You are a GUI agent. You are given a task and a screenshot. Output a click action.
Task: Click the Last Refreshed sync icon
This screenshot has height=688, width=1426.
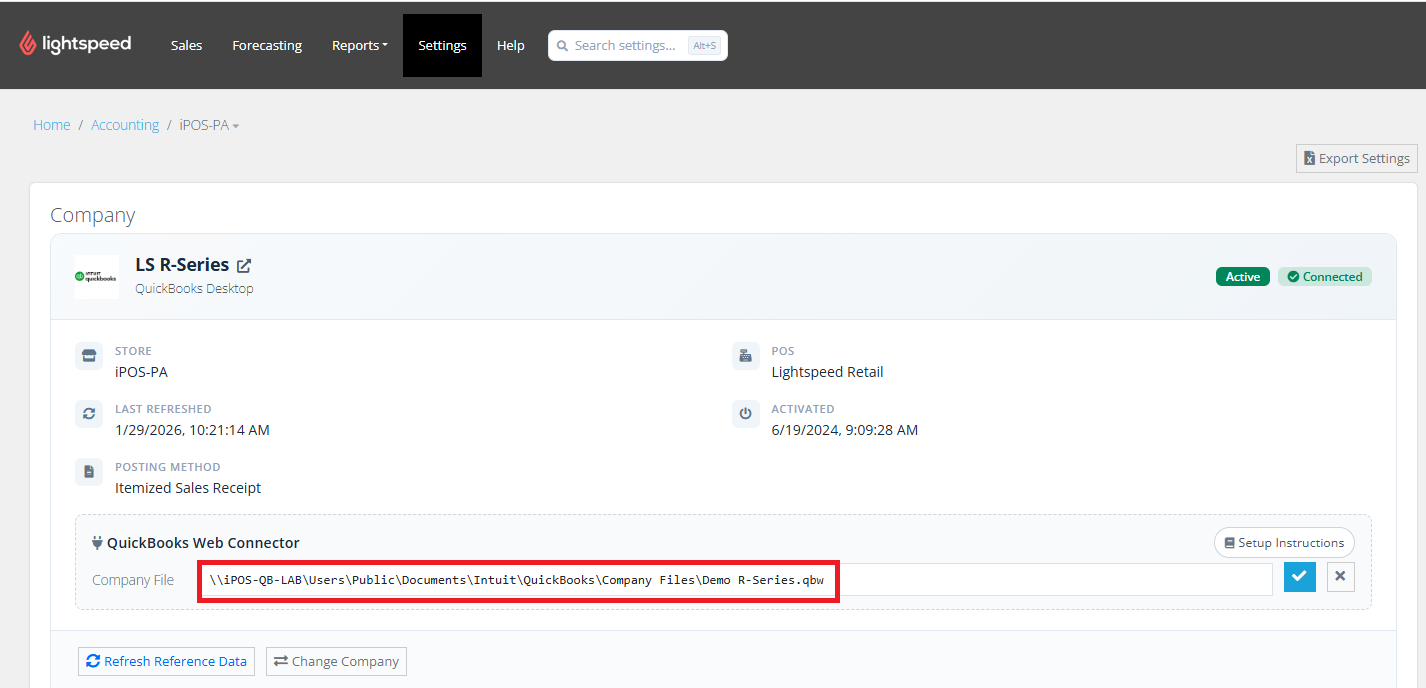pos(89,414)
